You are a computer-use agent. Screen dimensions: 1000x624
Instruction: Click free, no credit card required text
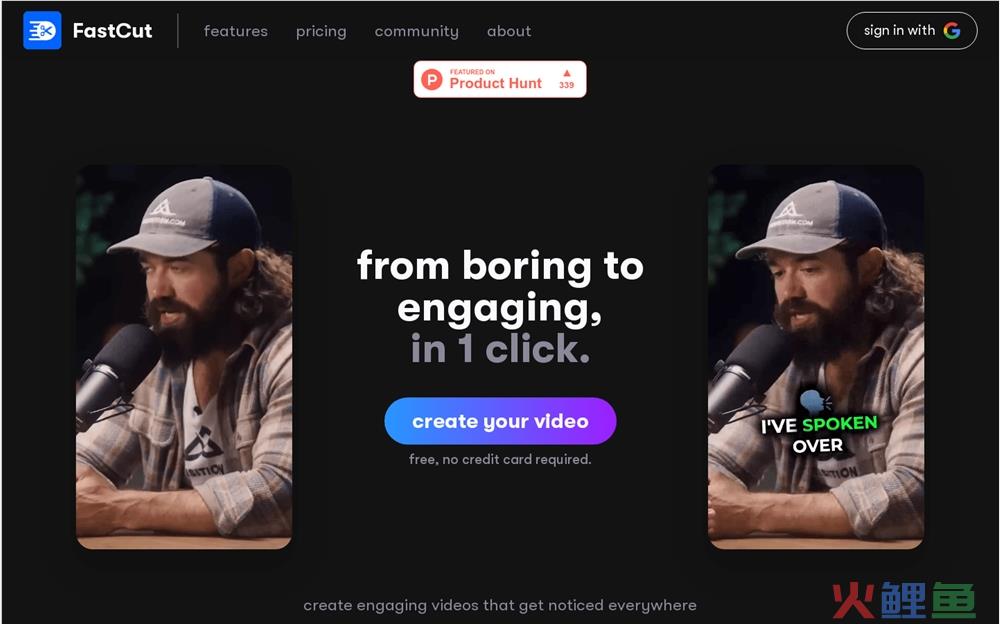(500, 459)
